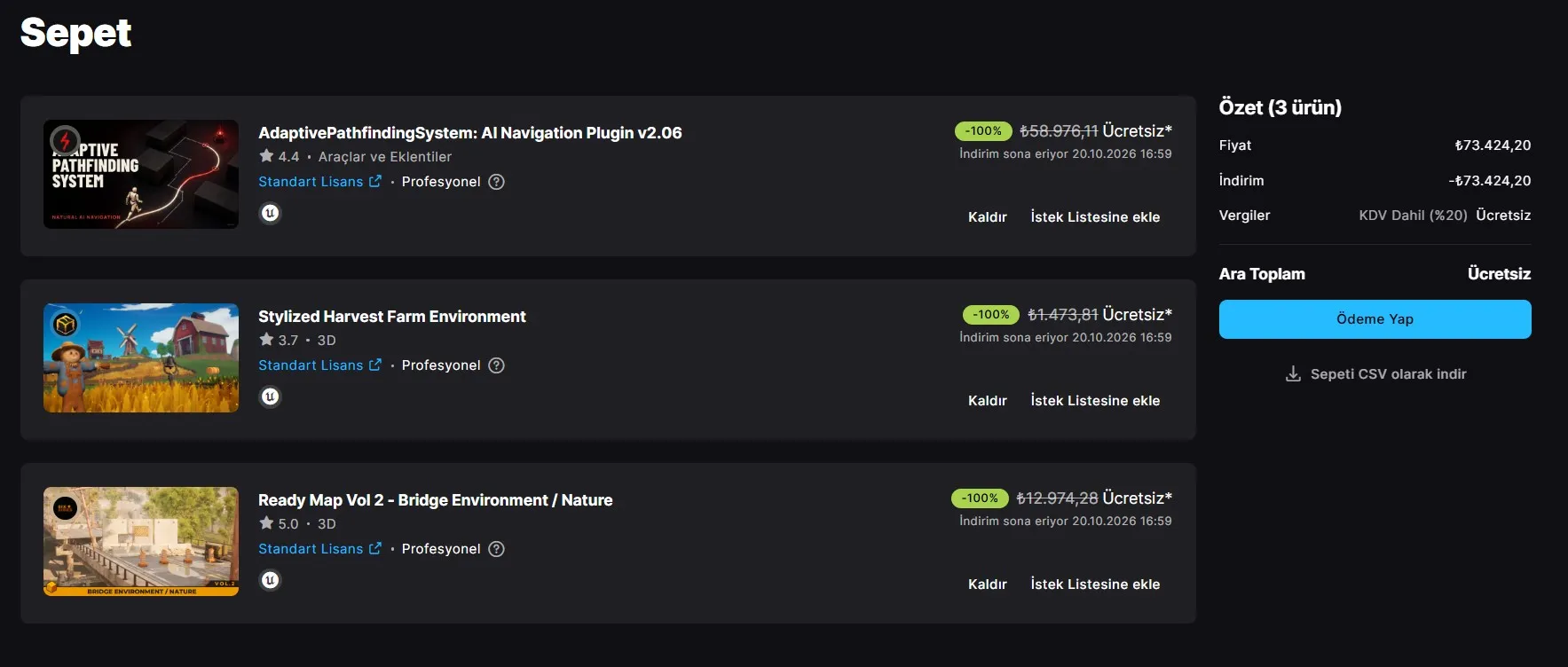Click the Fiyat total ₺73.424,20
Image resolution: width=1568 pixels, height=667 pixels.
tap(1493, 145)
